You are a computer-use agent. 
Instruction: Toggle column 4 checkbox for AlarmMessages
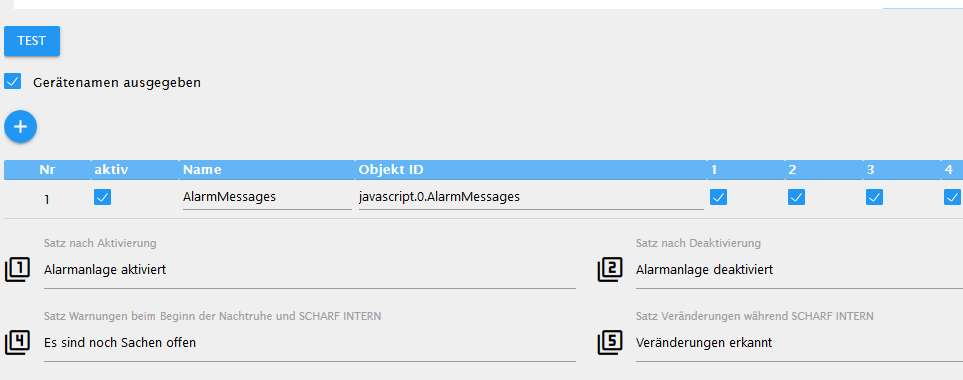(953, 197)
